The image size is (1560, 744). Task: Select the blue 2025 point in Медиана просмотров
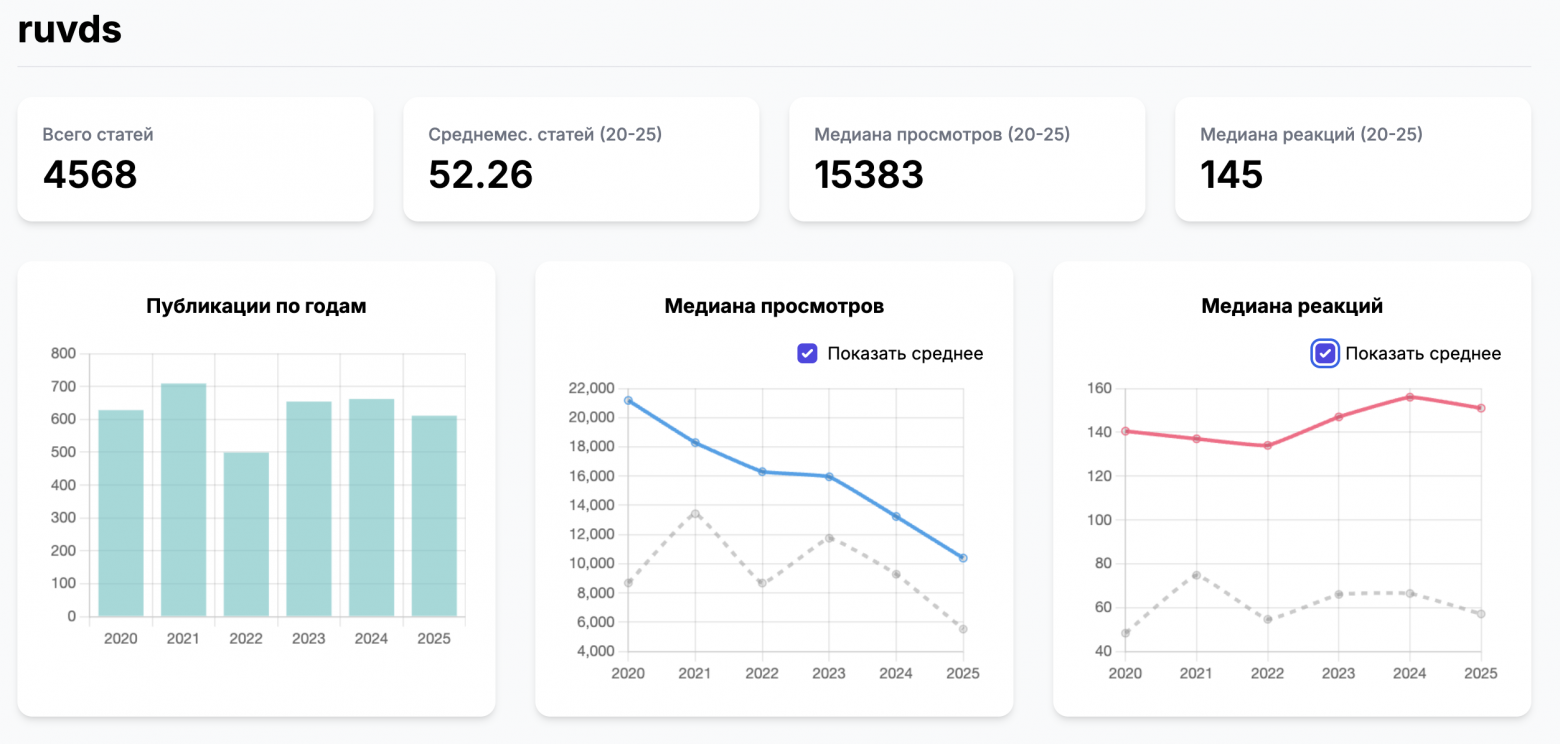tap(963, 558)
